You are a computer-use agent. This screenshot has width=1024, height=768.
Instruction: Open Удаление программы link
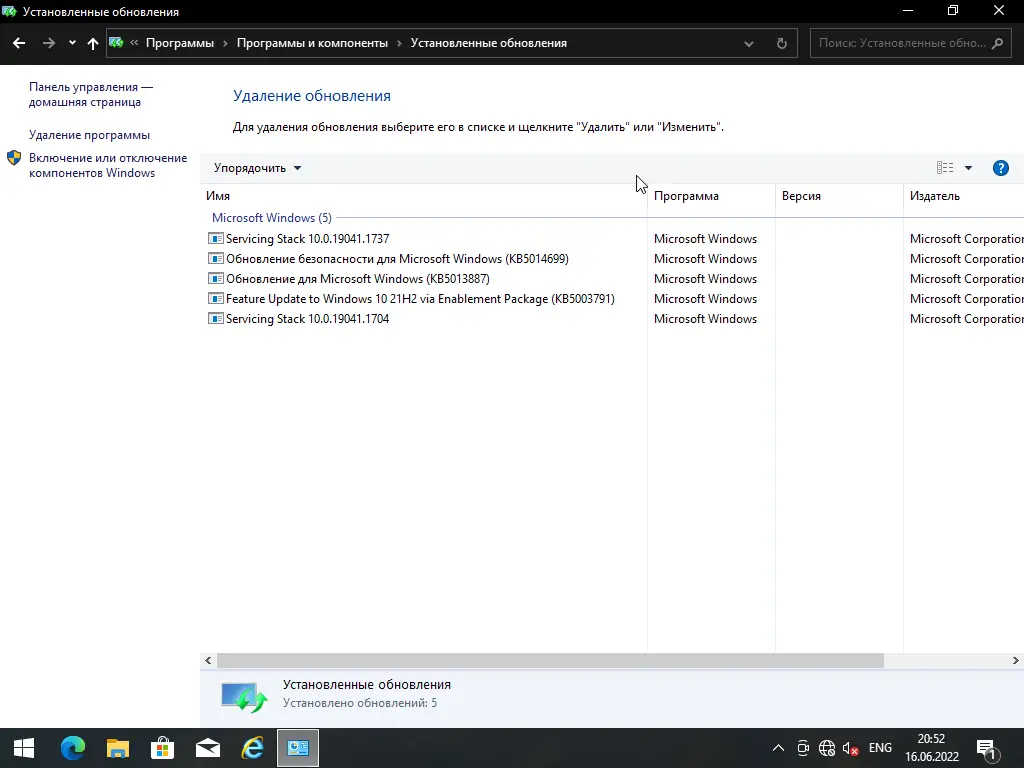tap(89, 135)
